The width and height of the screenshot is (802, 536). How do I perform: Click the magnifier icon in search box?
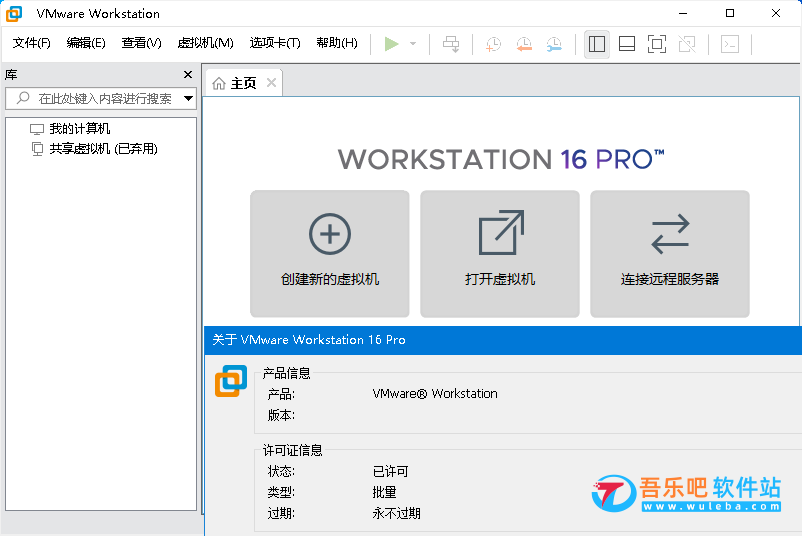pos(23,98)
